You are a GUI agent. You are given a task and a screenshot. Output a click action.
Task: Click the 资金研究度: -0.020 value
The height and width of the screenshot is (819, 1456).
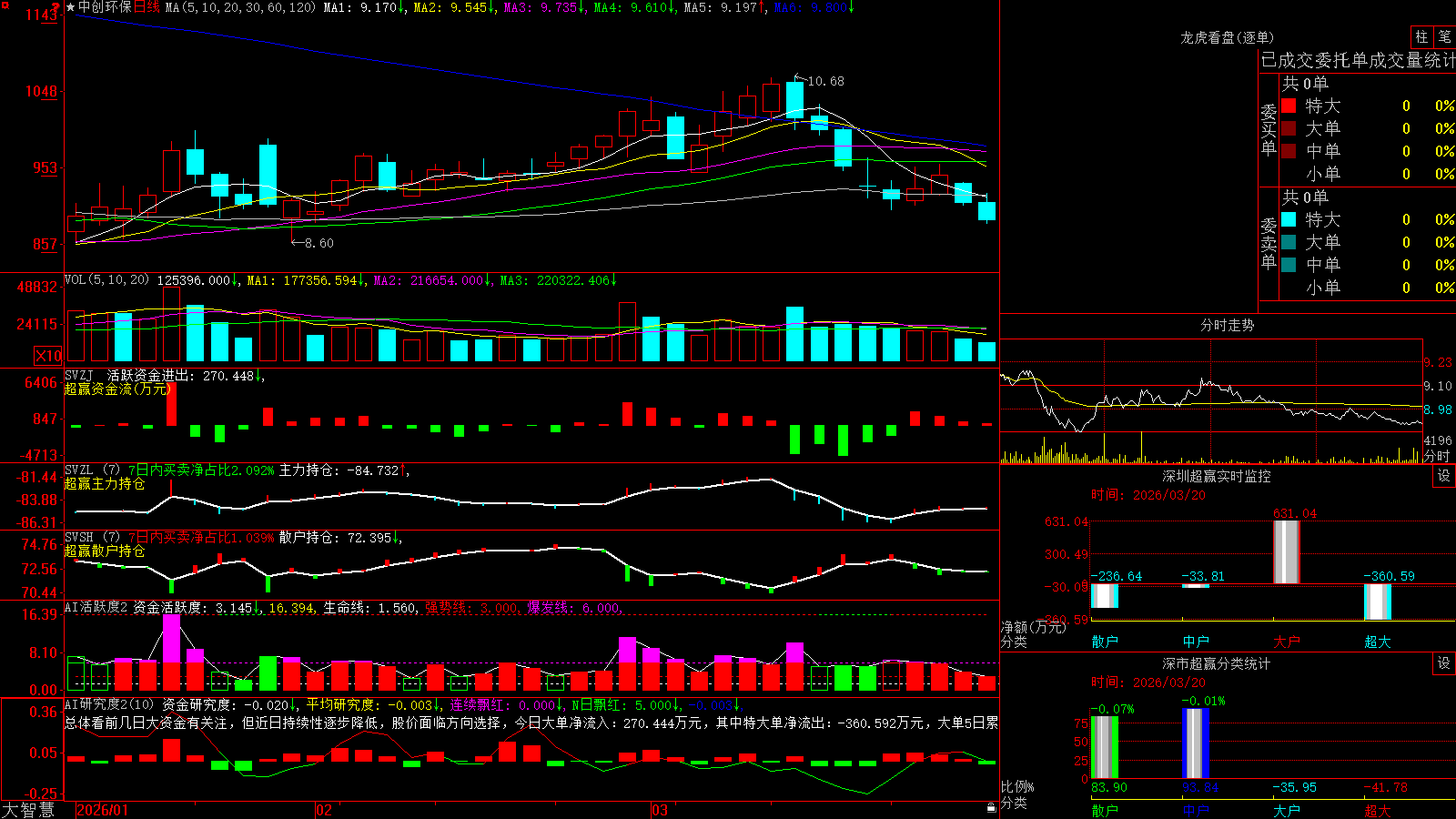(226, 704)
